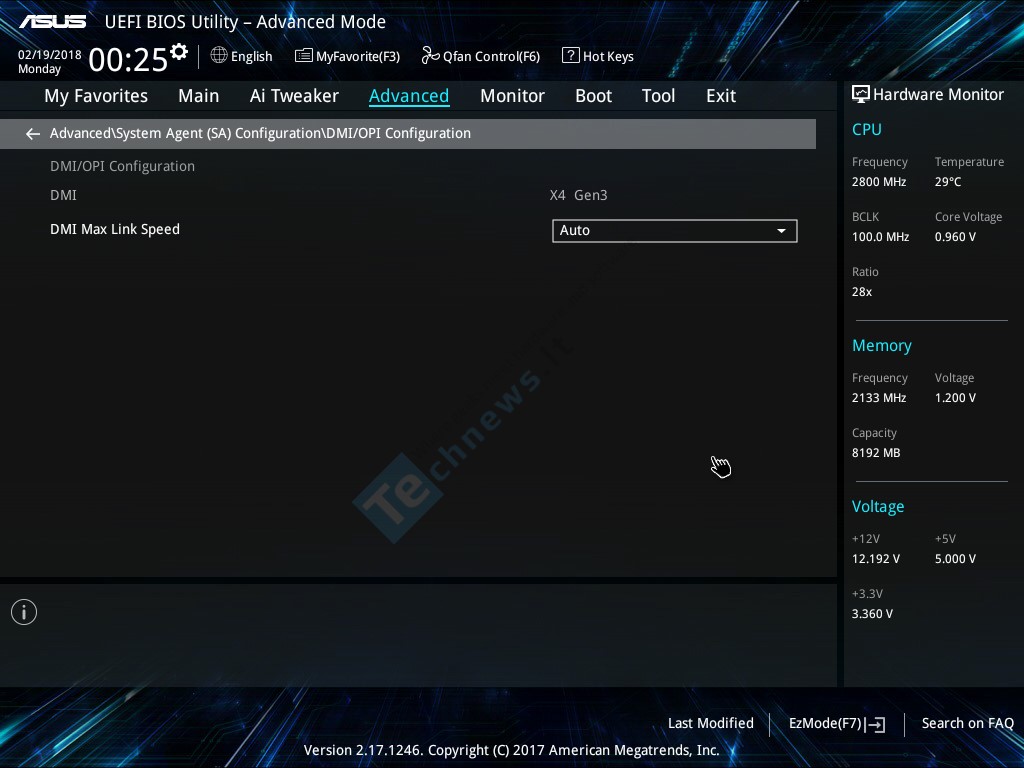1024x768 pixels.
Task: Open the Boot tab
Action: 594,96
